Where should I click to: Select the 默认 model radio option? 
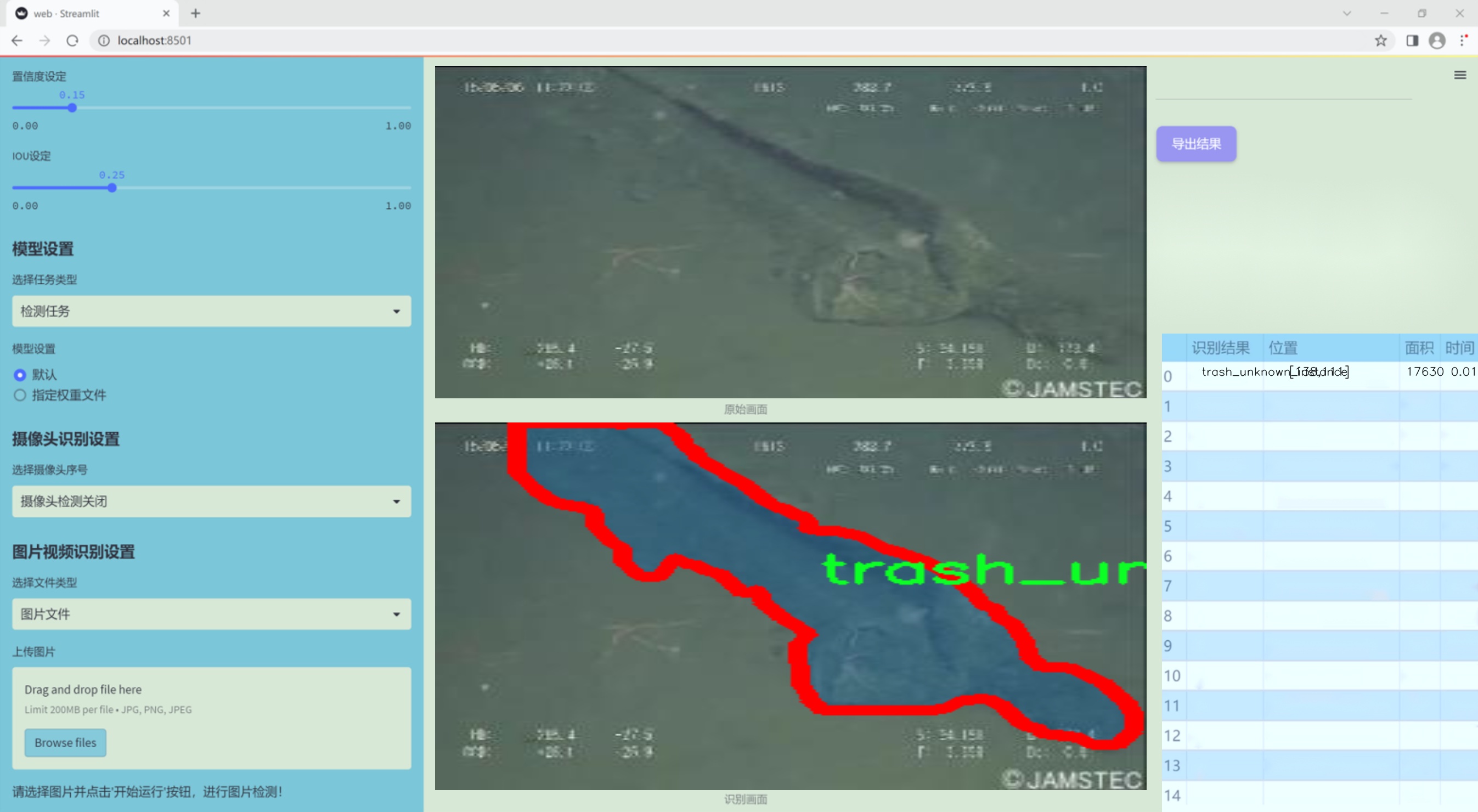pyautogui.click(x=20, y=375)
